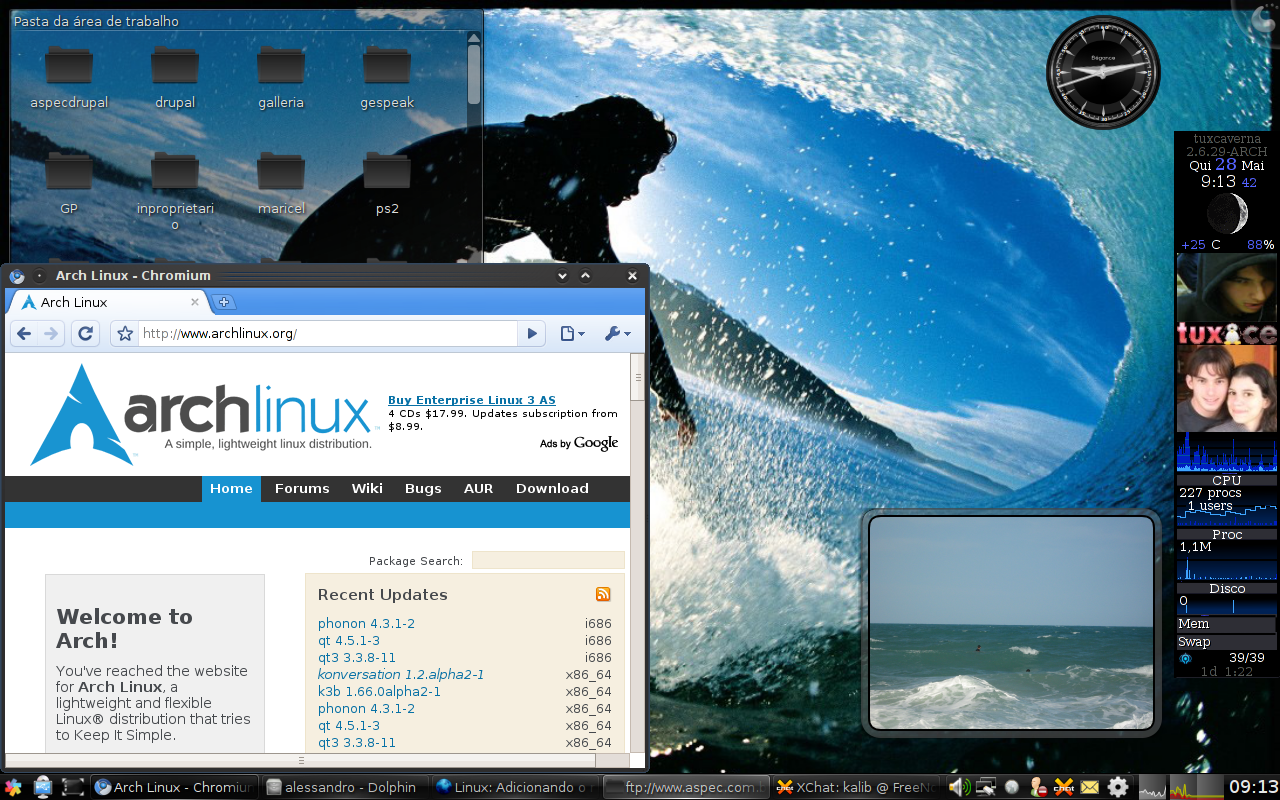Click the back navigation arrow in Chromium

[x=24, y=333]
